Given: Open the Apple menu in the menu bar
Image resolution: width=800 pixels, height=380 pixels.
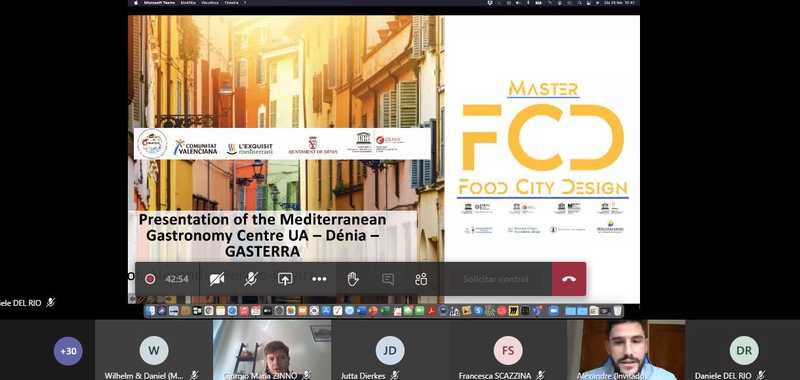Looking at the screenshot, I should 136,3.
